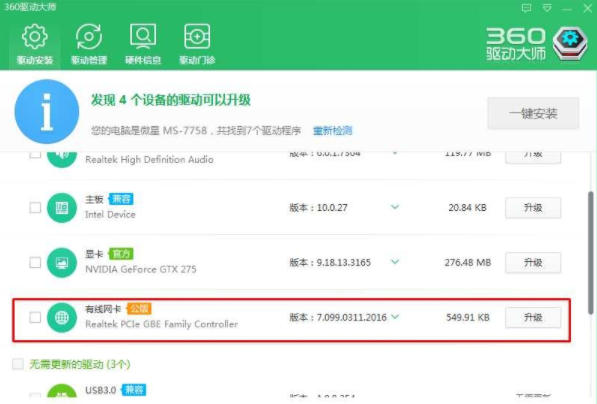597x404 pixels.
Task: Click the 20.84 KB size value
Action: point(468,208)
